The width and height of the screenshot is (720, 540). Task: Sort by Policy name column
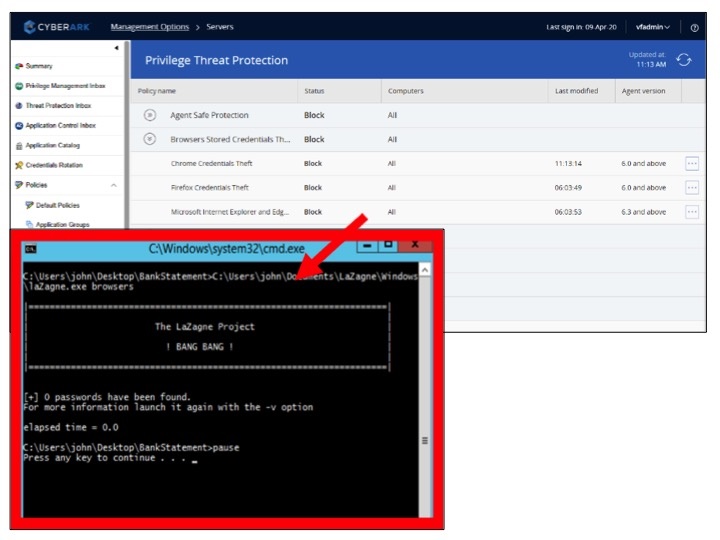tap(157, 91)
